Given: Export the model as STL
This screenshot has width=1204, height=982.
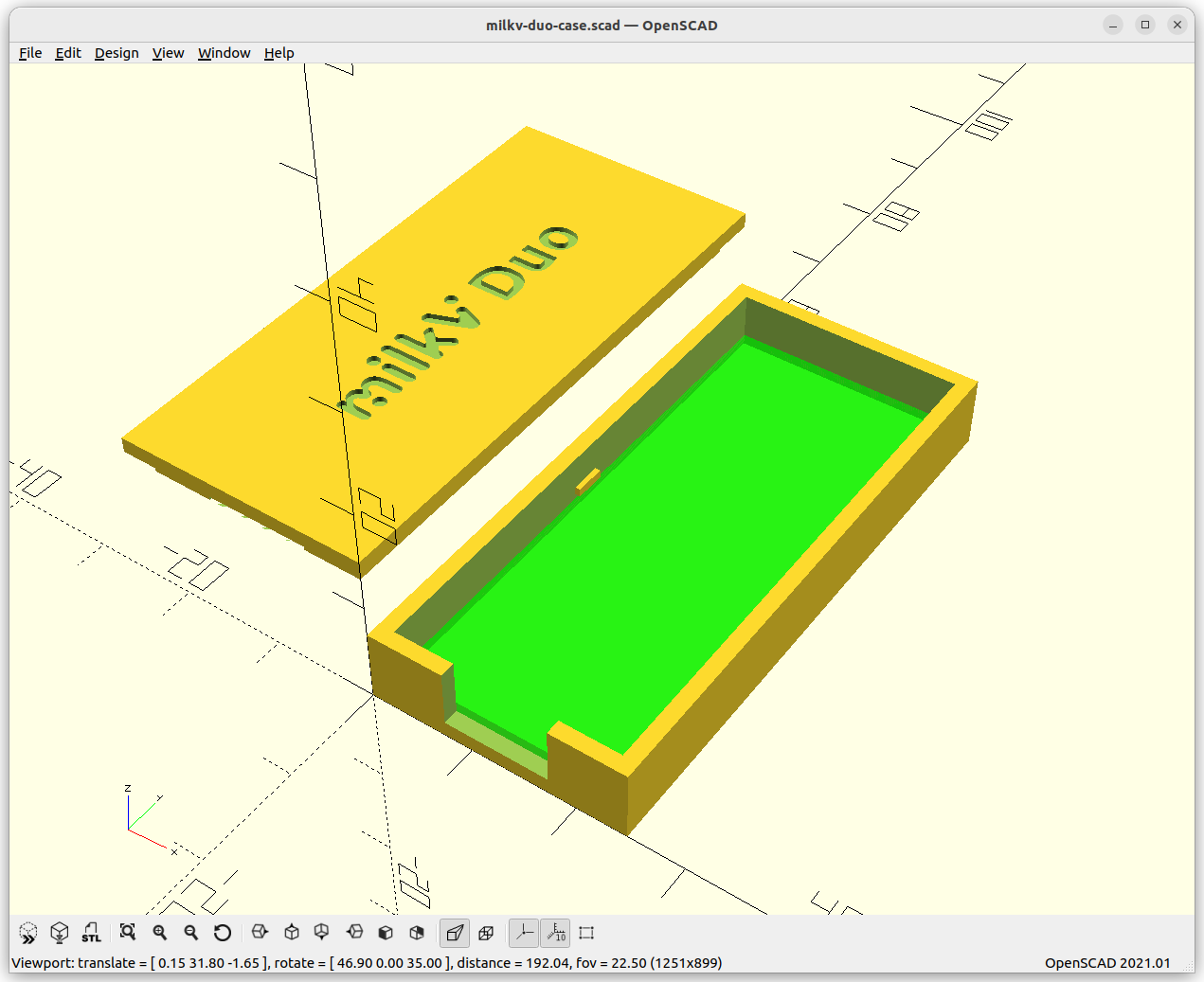Looking at the screenshot, I should point(91,933).
